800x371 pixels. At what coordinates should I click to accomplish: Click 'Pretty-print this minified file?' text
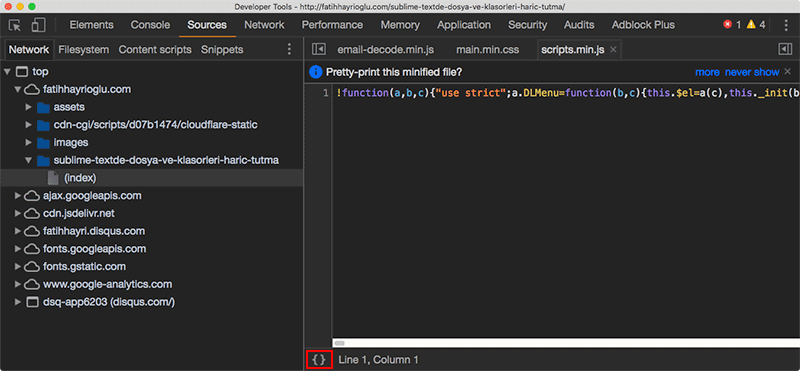click(x=394, y=72)
